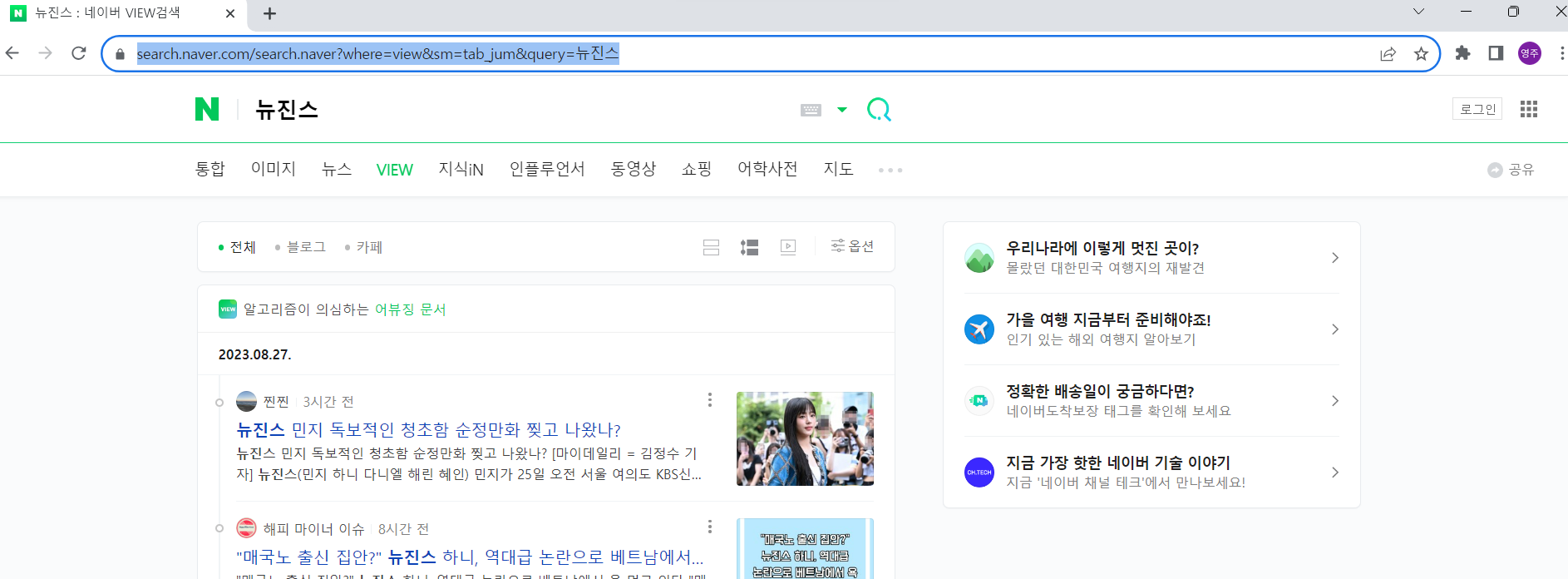This screenshot has height=579, width=1568.
Task: Click the 어뷰징 문서 link
Action: (411, 309)
